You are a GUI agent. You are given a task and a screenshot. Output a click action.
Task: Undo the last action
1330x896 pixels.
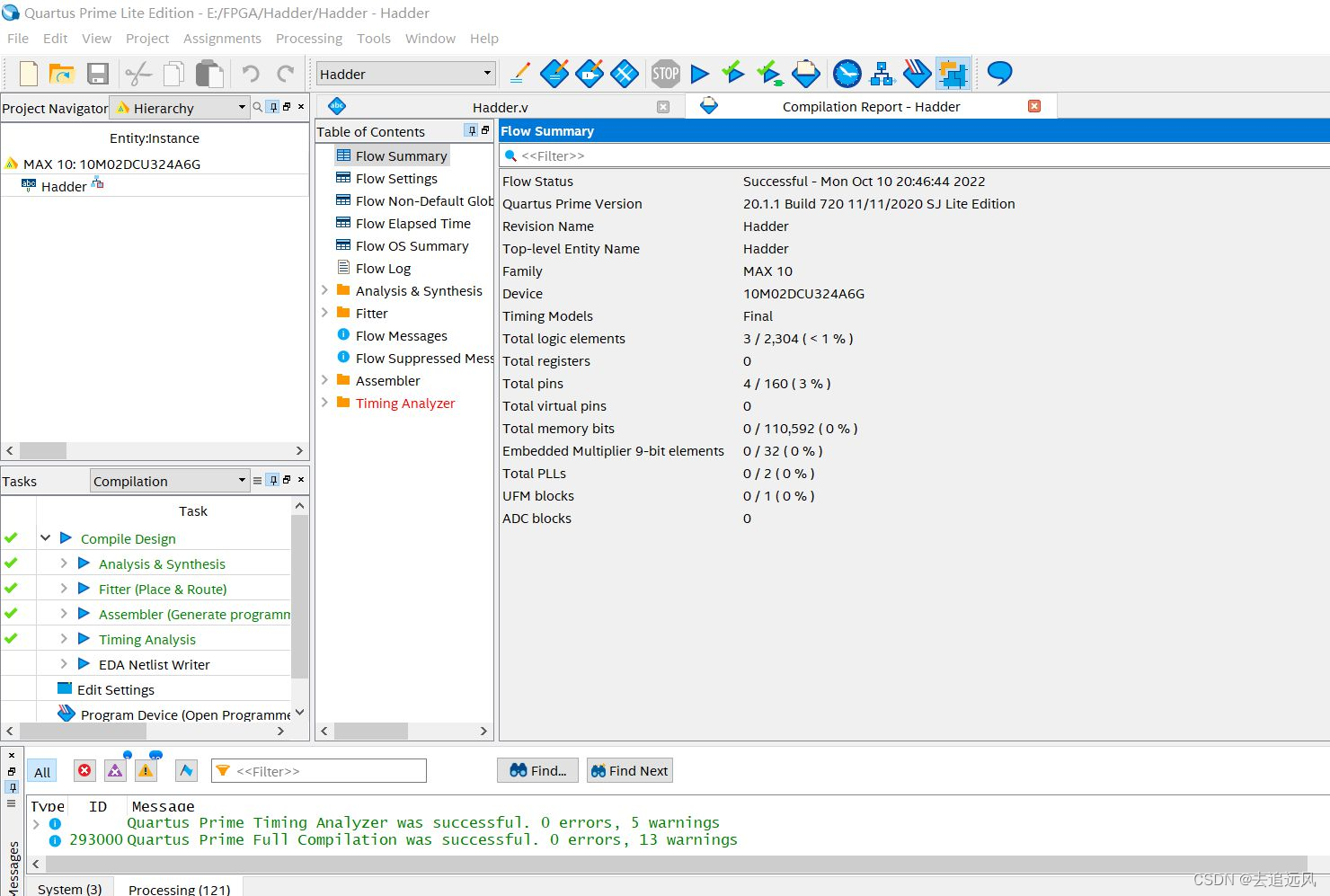coord(251,74)
